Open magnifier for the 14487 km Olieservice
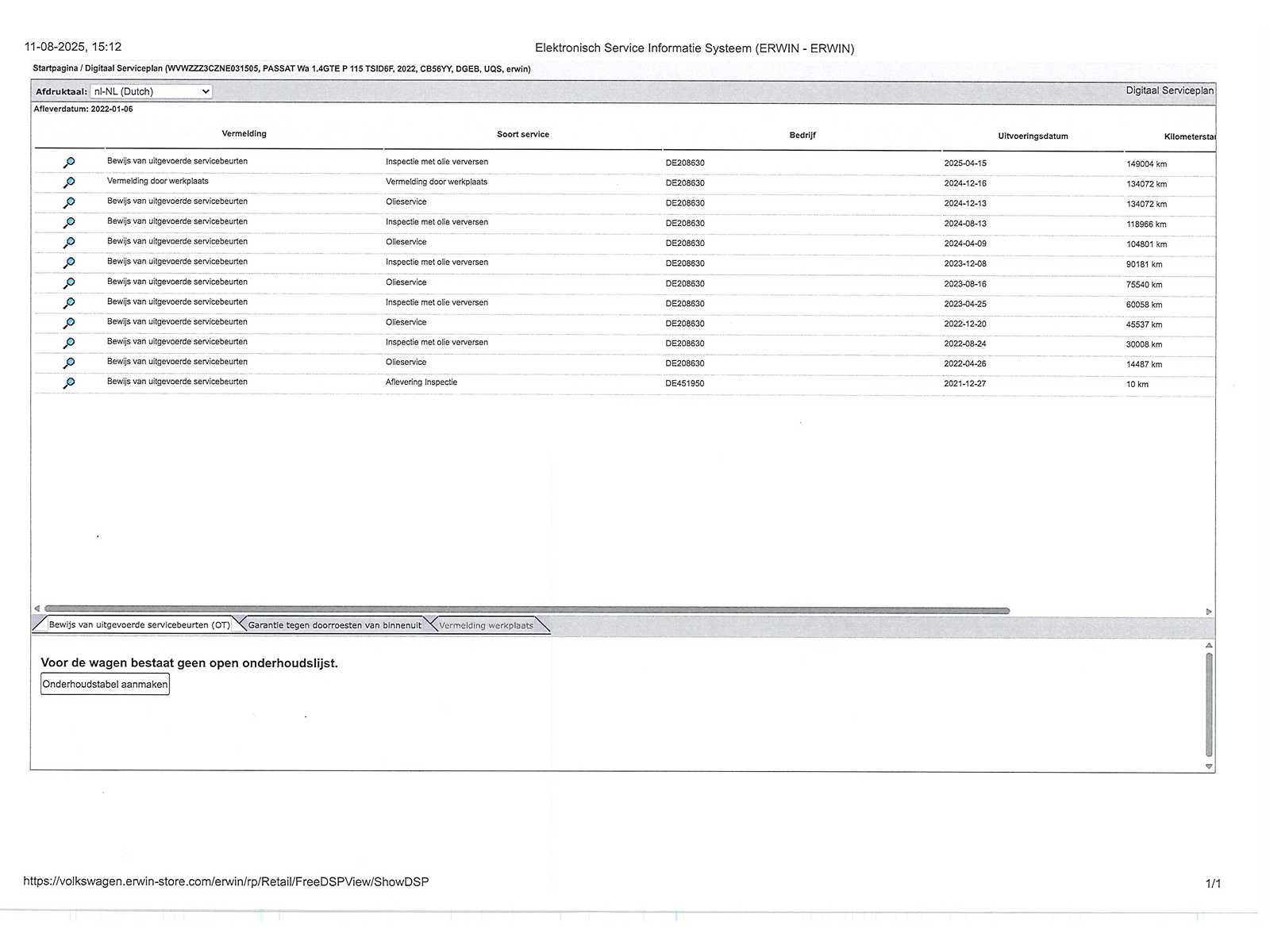The image size is (1270, 952). click(69, 363)
